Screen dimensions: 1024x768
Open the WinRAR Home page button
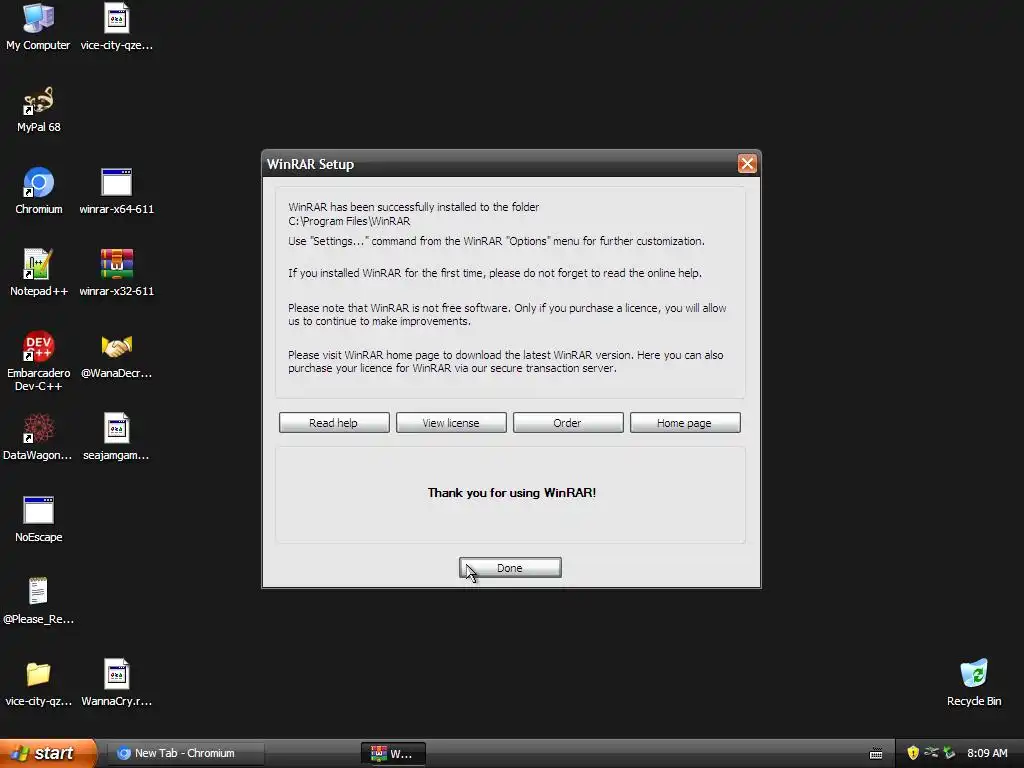[x=684, y=423]
